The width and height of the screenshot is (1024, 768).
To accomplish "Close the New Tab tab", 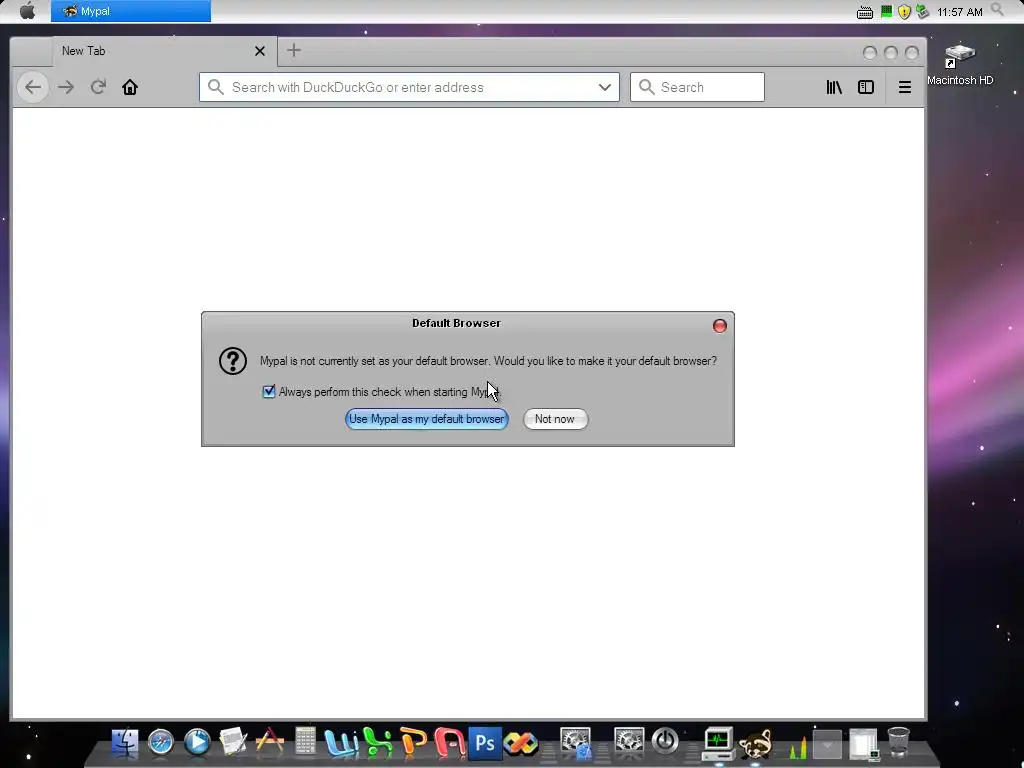I will (260, 51).
